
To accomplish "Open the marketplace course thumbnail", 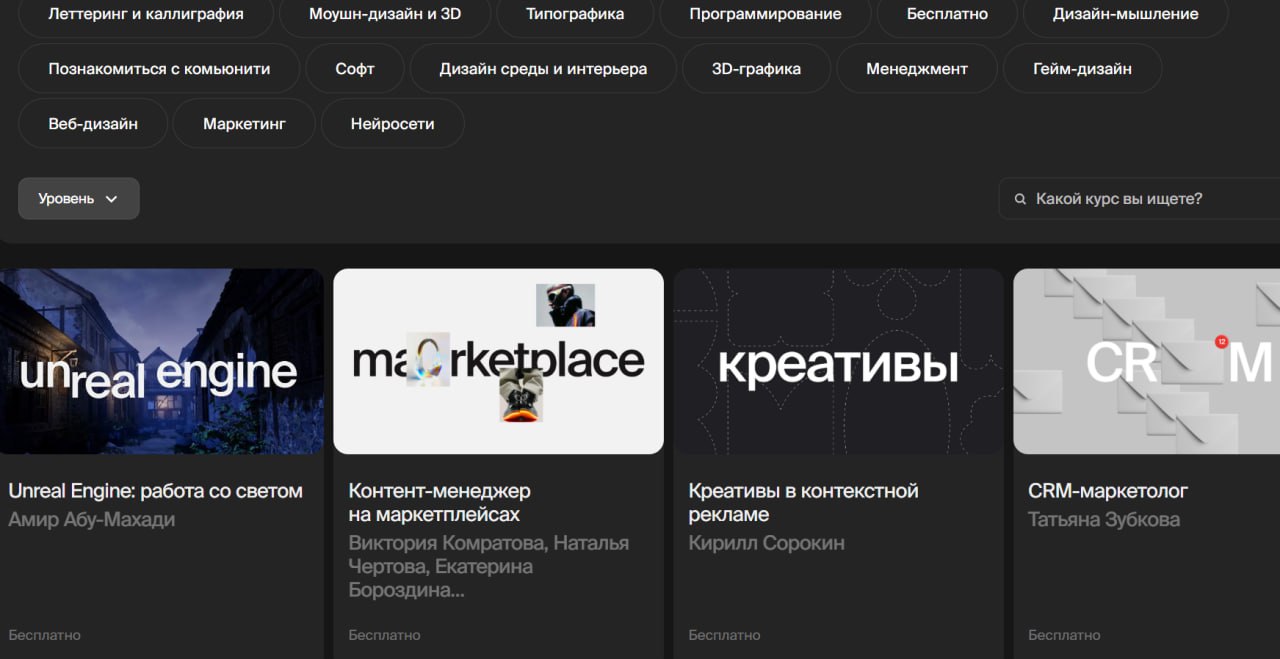I will (498, 361).
